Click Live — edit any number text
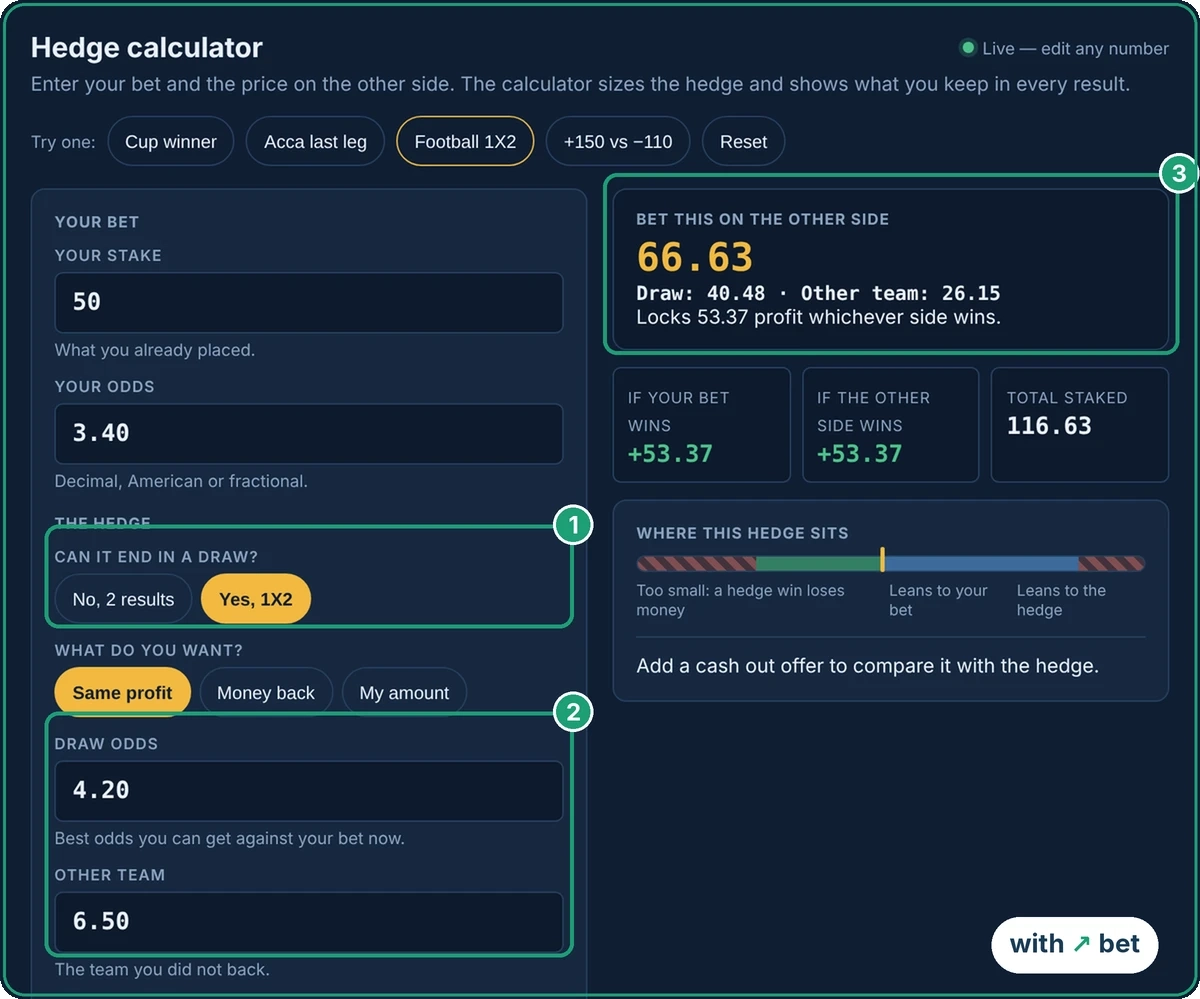Screen dimensions: 1200x999 [1075, 48]
